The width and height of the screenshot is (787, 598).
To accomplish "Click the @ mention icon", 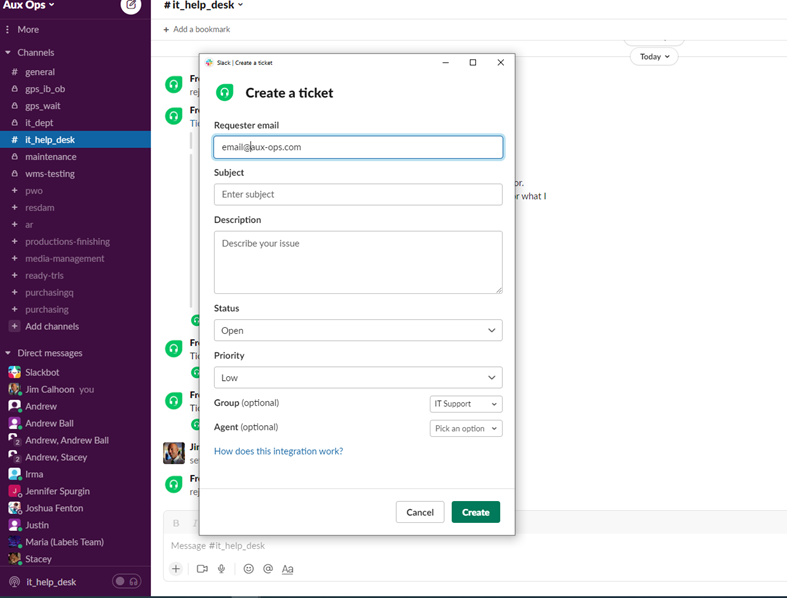I will (x=268, y=569).
